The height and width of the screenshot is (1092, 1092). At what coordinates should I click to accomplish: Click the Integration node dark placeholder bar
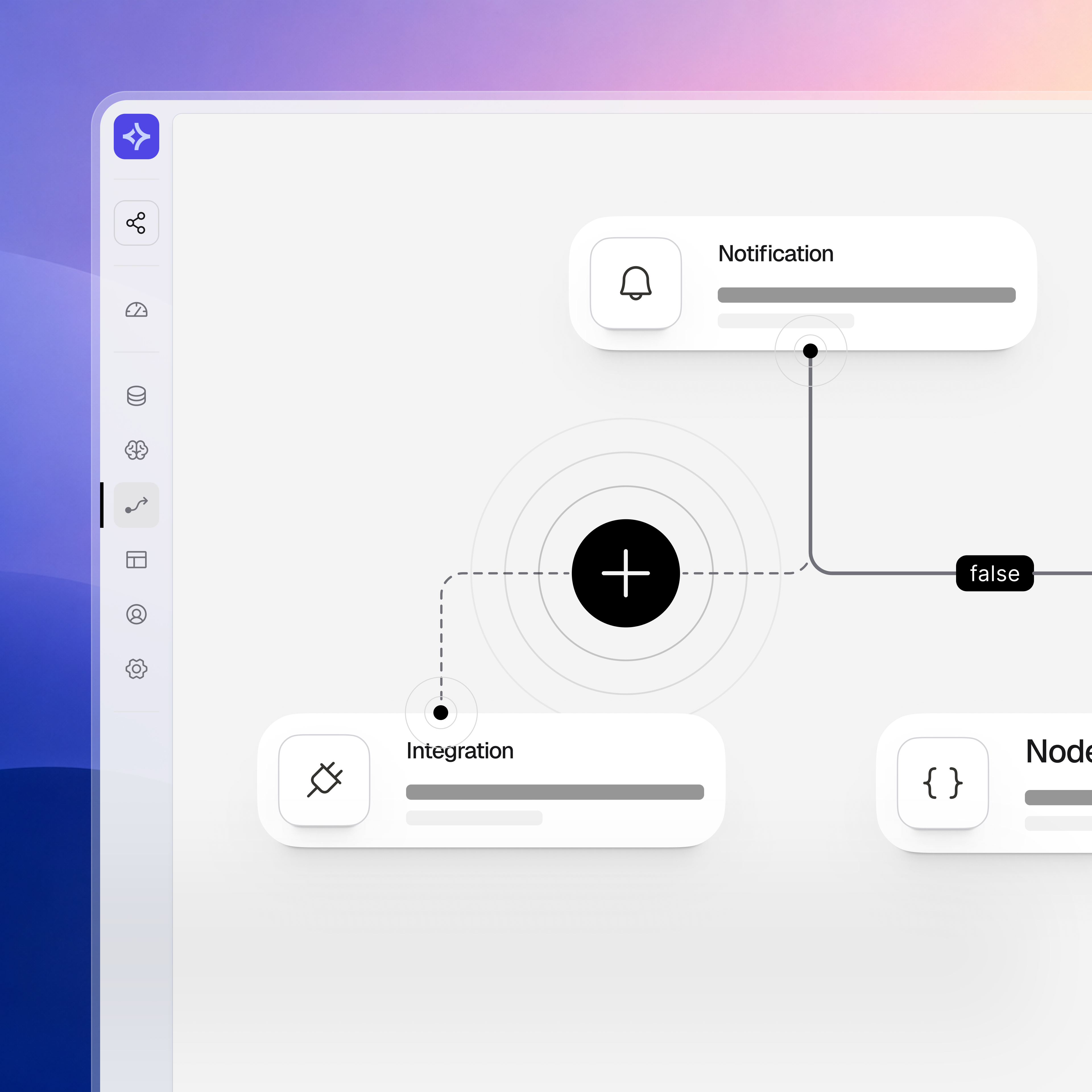pyautogui.click(x=555, y=792)
